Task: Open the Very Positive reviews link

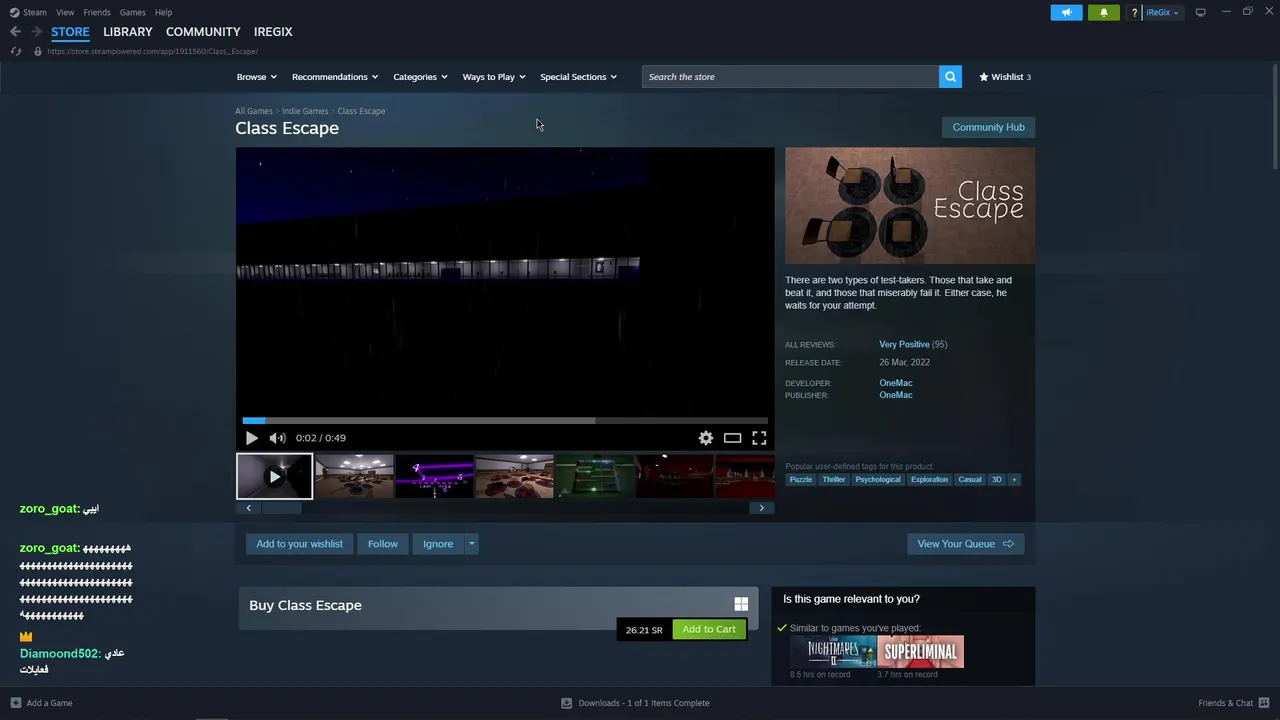Action: [904, 344]
